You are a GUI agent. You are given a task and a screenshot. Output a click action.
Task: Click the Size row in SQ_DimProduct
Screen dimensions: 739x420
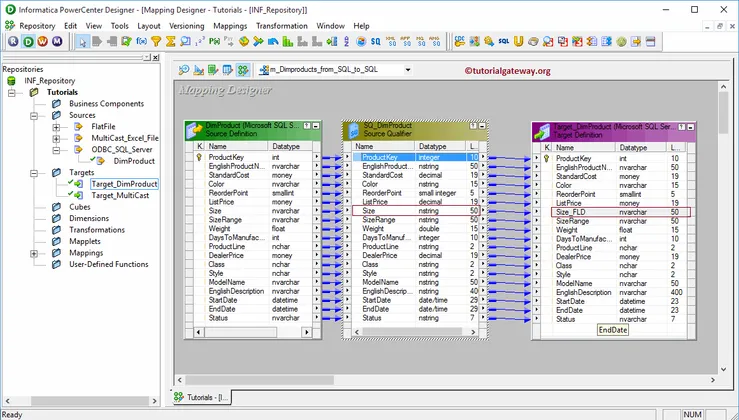click(x=416, y=211)
